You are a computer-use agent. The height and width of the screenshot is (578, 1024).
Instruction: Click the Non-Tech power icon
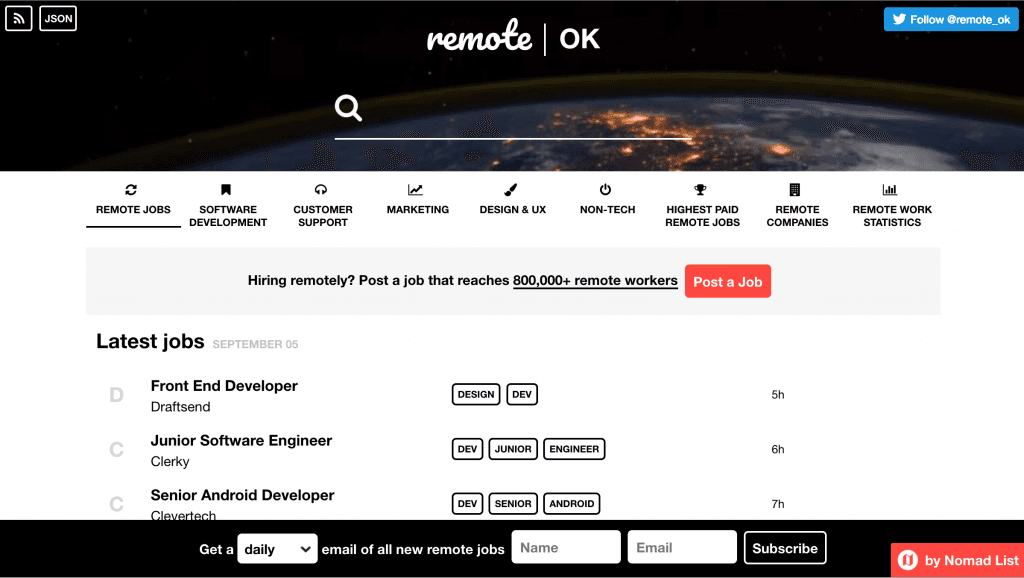pyautogui.click(x=605, y=190)
